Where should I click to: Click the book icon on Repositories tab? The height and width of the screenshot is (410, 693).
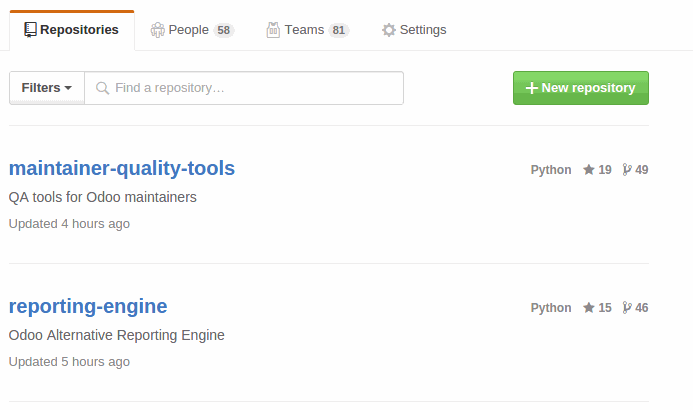pyautogui.click(x=30, y=30)
